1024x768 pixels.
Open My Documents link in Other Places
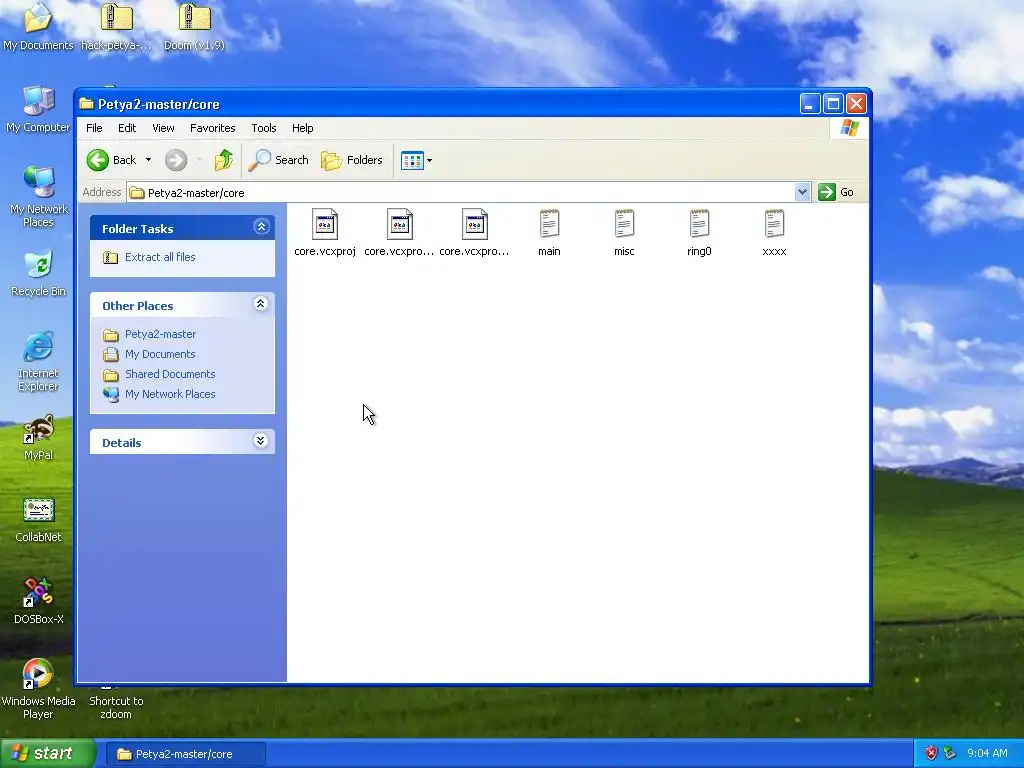coord(160,354)
